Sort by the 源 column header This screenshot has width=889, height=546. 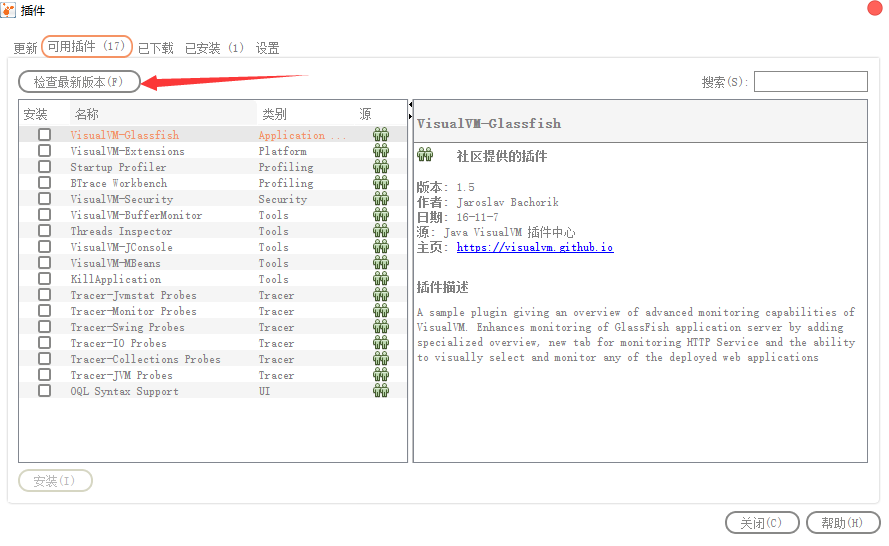coord(381,114)
